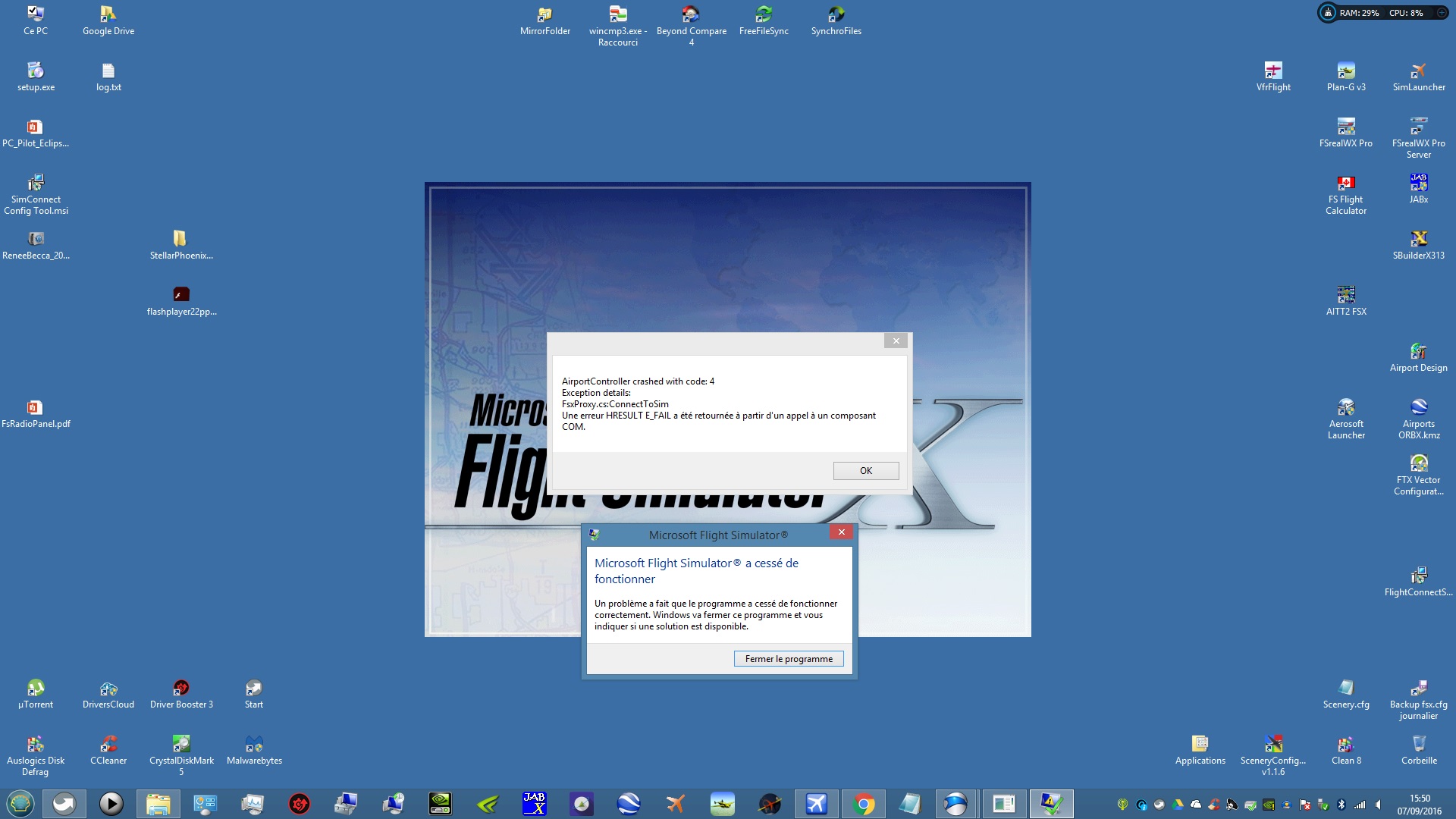The width and height of the screenshot is (1456, 819).
Task: Open the CCleaner desktop icon
Action: coord(108,750)
